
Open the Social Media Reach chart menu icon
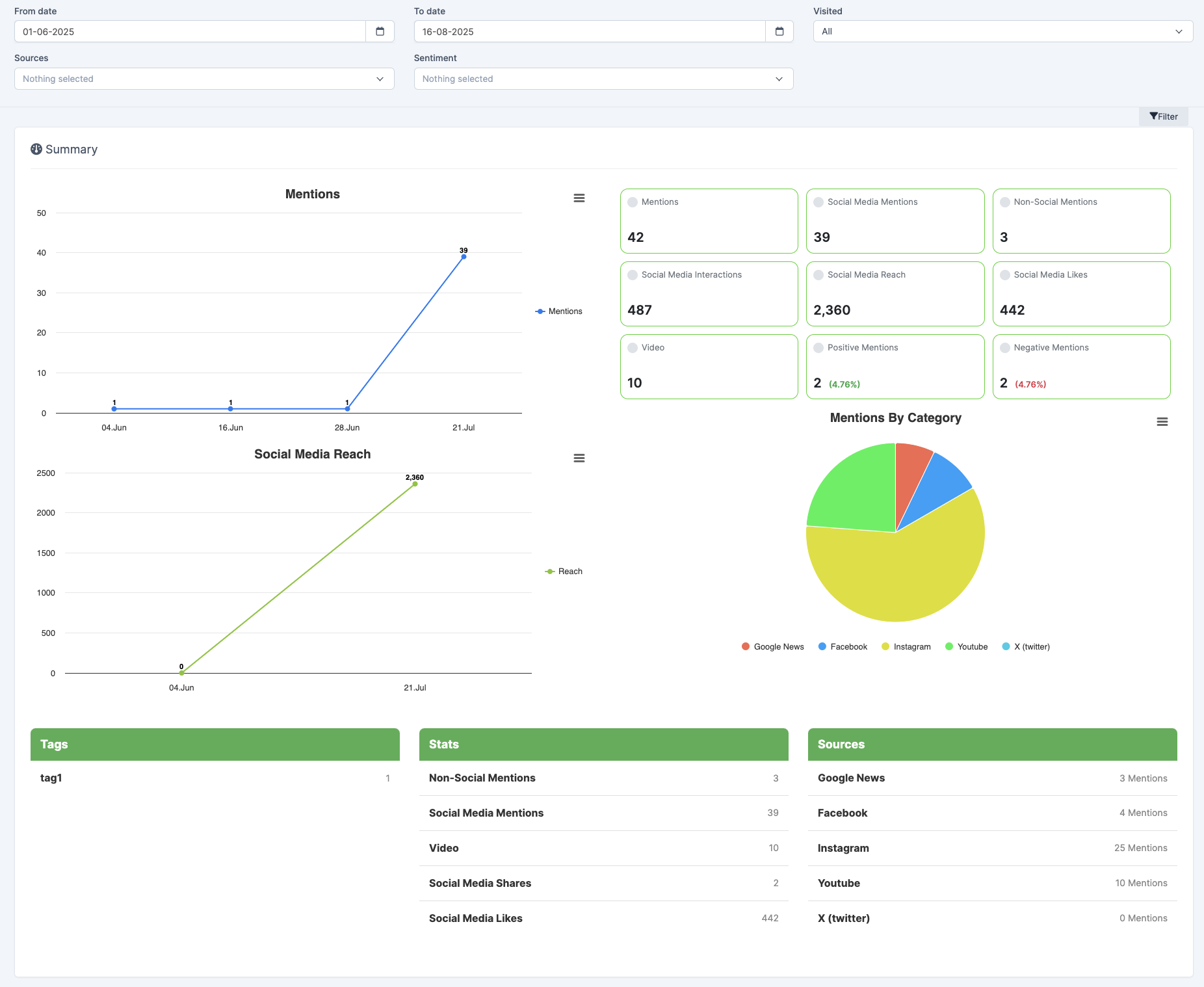click(579, 458)
